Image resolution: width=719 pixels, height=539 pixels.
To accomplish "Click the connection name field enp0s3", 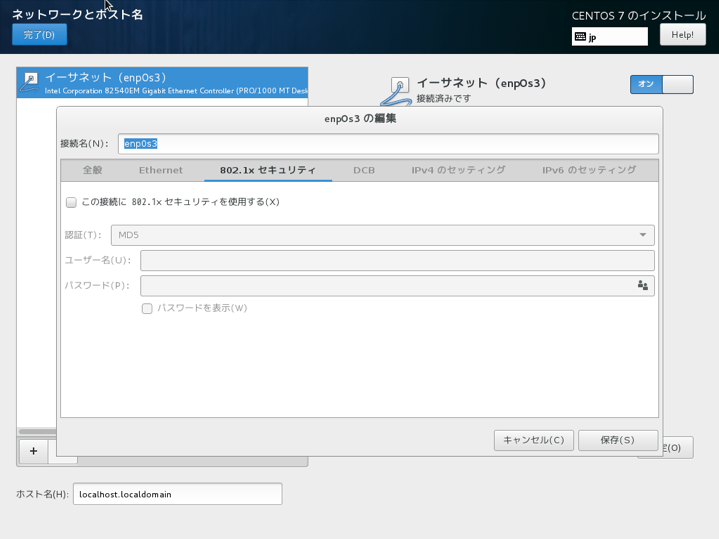I will point(388,144).
